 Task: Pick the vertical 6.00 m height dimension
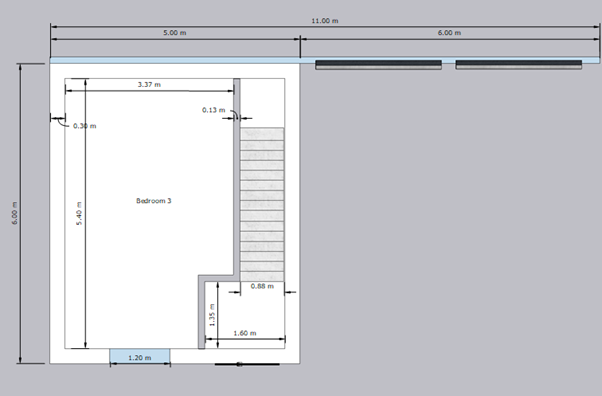click(x=15, y=213)
